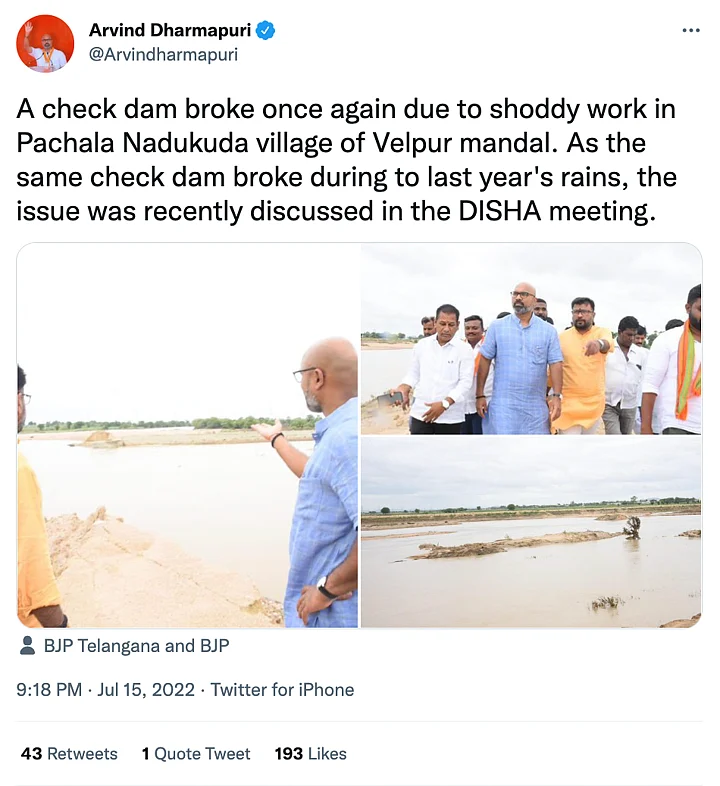Open the Twitter for iPhone source link
The height and width of the screenshot is (786, 720).
282,690
